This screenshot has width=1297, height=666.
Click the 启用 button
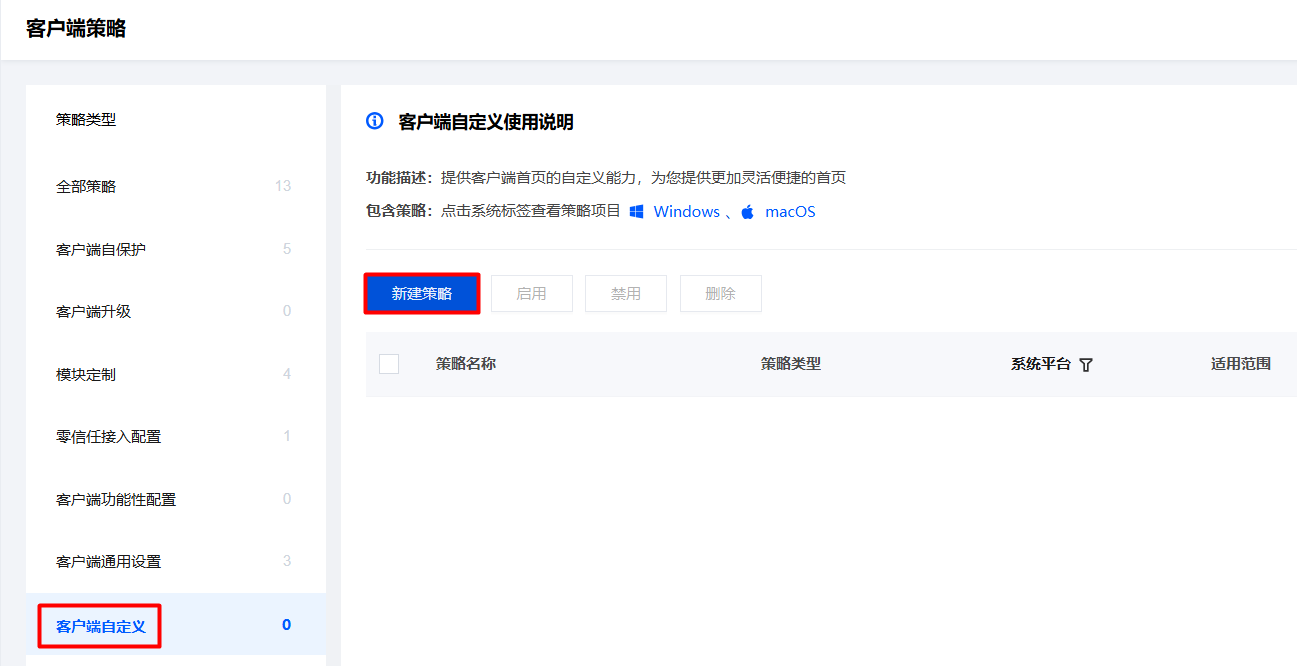[532, 294]
